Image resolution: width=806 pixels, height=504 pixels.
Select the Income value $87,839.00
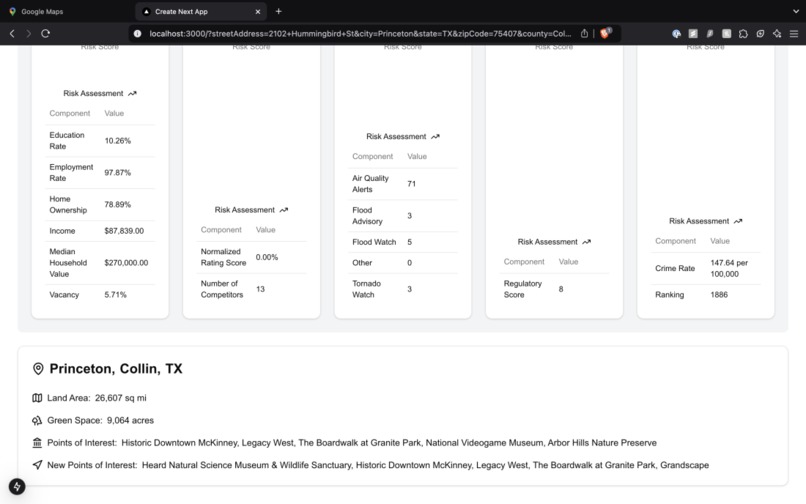click(x=124, y=231)
